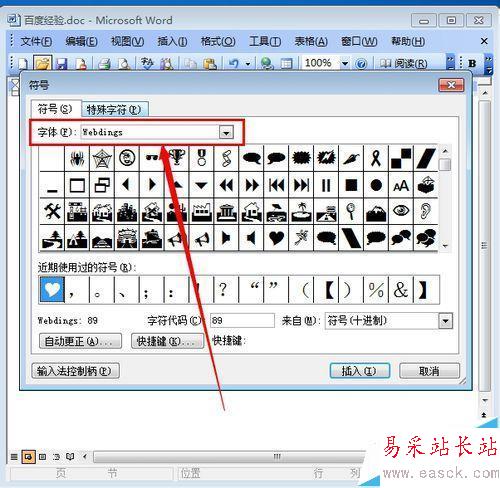Select the question mark recent symbol
The image size is (500, 488).
227,289
